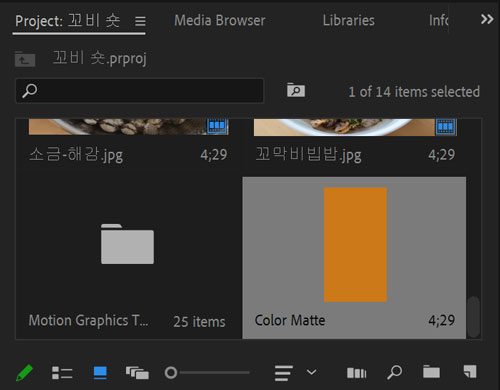
Task: Click the Motion Graphics T... label
Action: click(88, 321)
